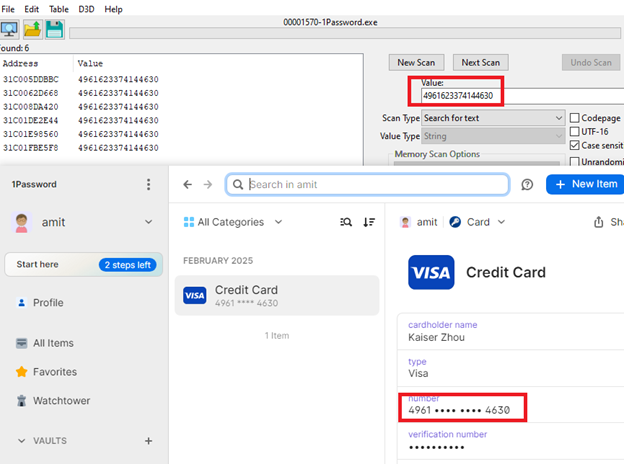Click the type Visa field
624x464 pixels.
[x=511, y=368]
